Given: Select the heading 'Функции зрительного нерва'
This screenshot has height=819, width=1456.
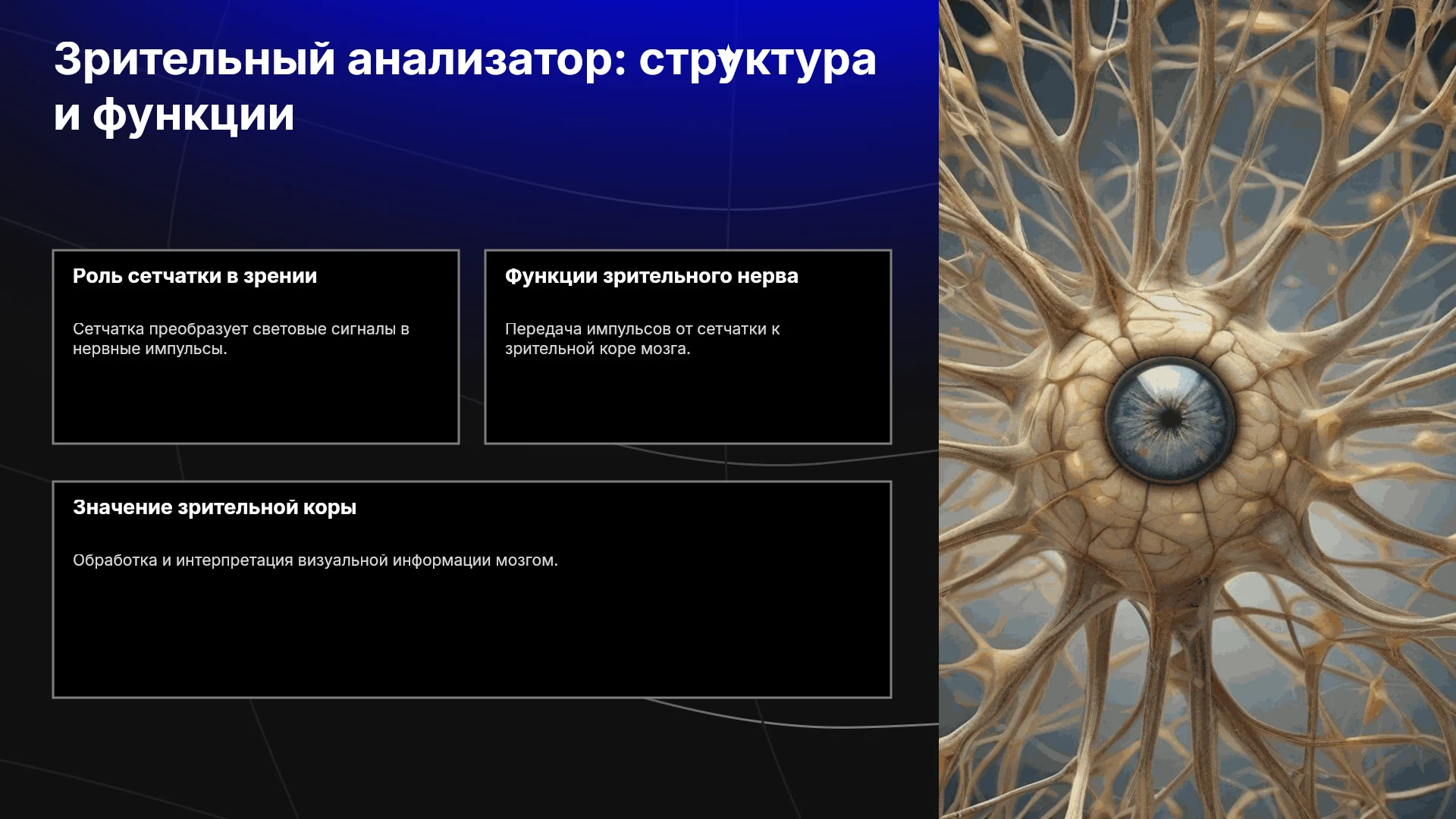Looking at the screenshot, I should pos(651,276).
